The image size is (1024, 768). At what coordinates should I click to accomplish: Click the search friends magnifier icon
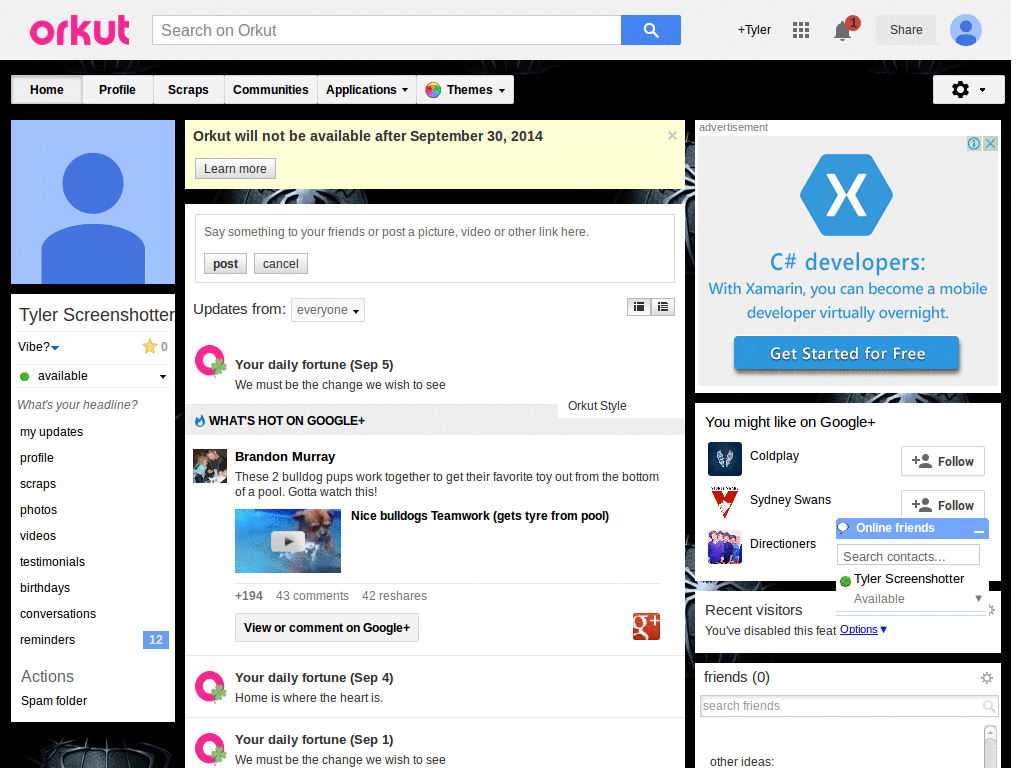tap(989, 706)
